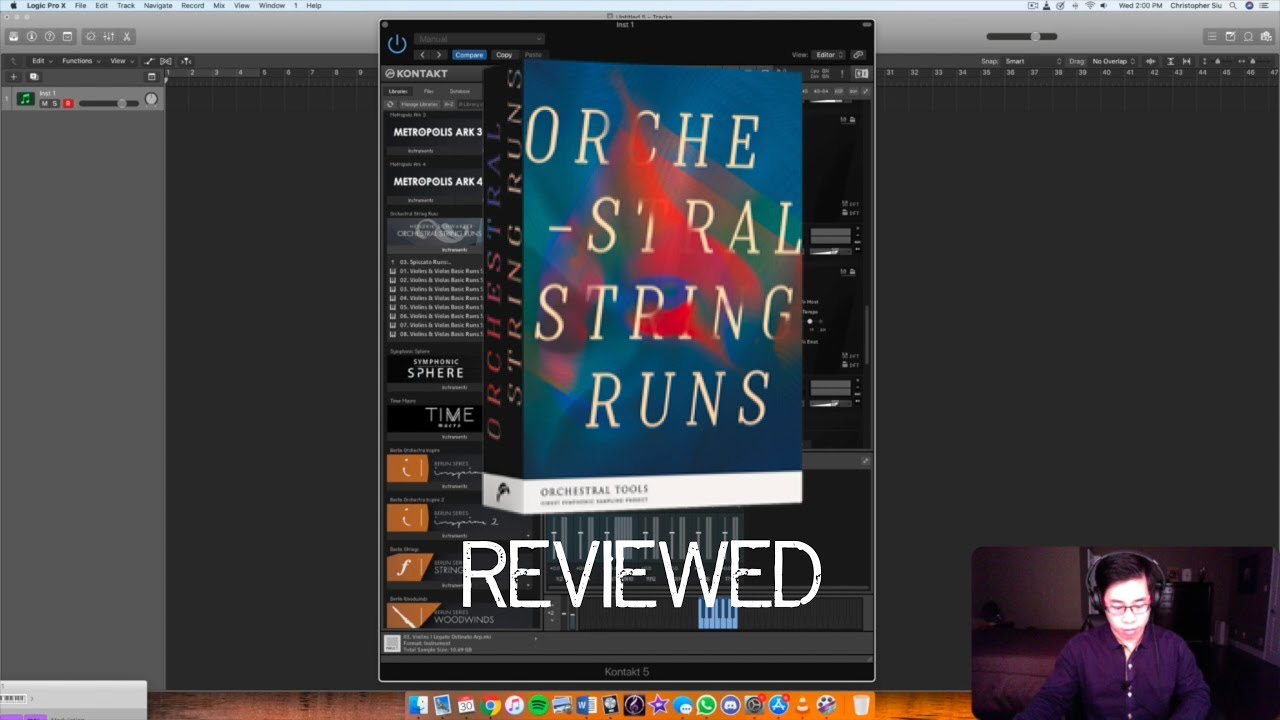Click the next preset arrow
The height and width of the screenshot is (720, 1280).
(438, 55)
